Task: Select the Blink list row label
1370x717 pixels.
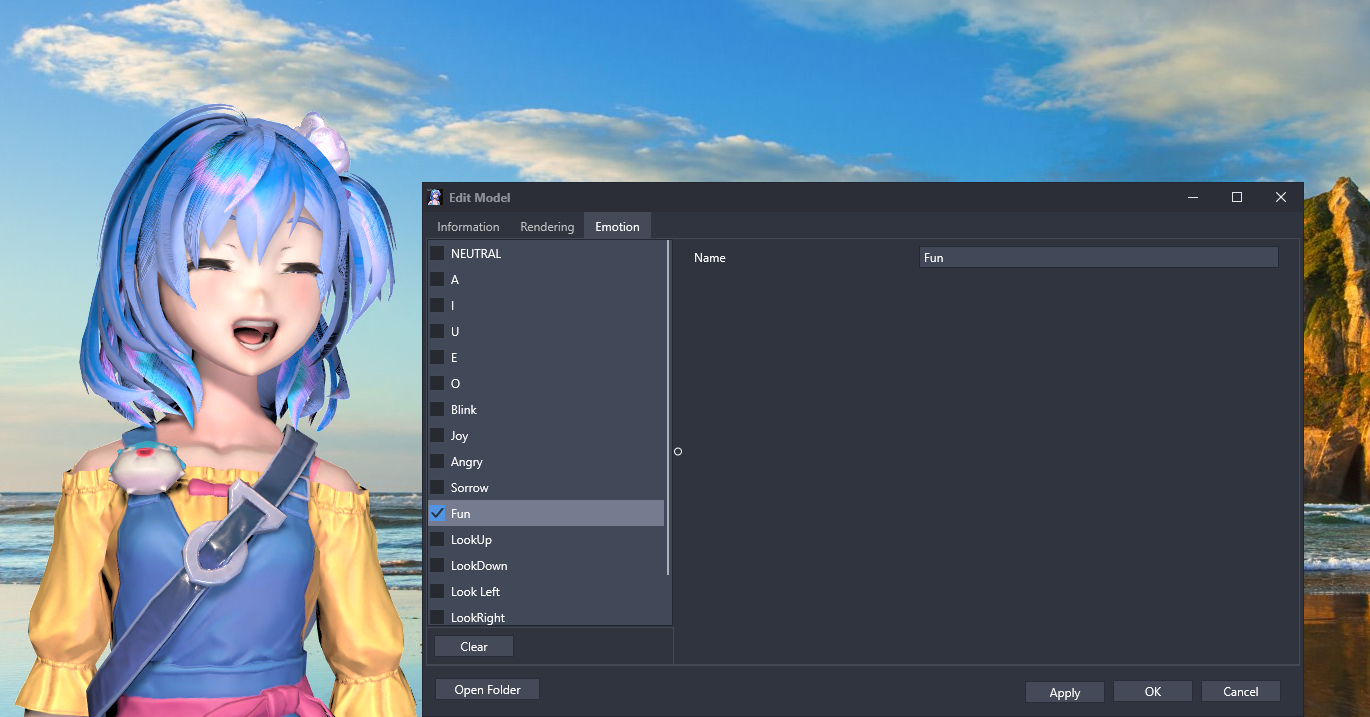Action: pyautogui.click(x=464, y=410)
